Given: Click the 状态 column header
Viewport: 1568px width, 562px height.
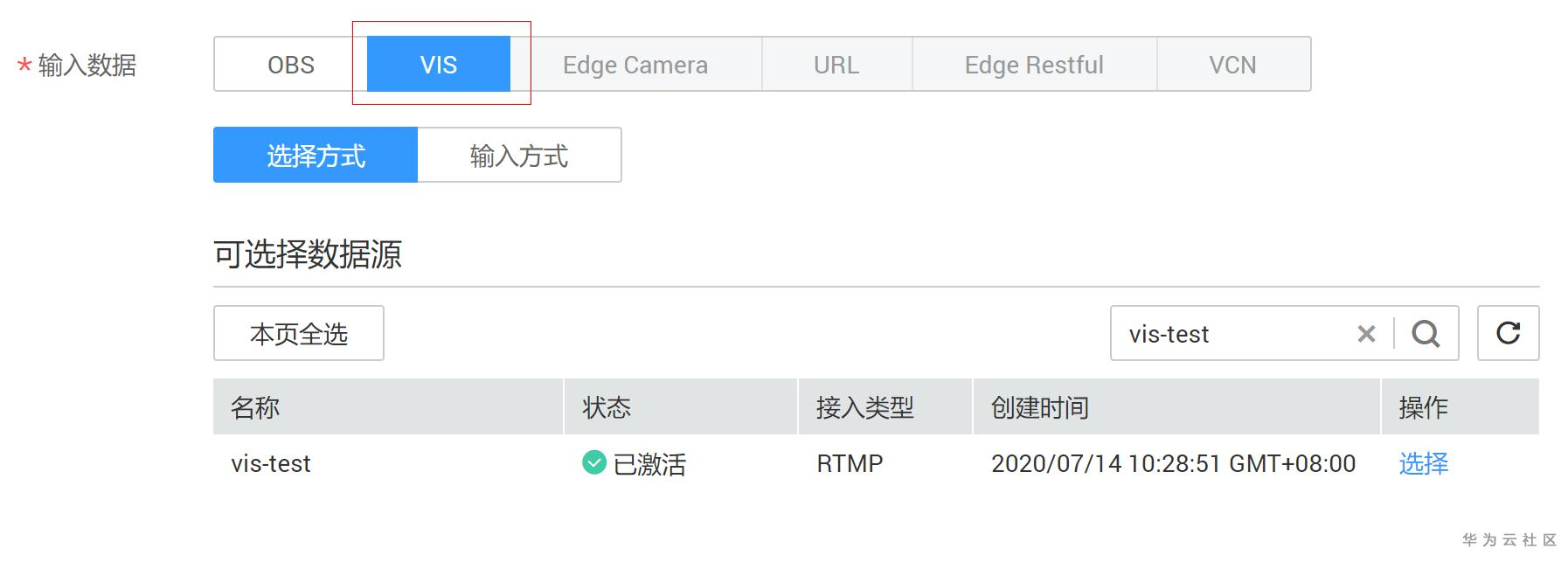Looking at the screenshot, I should (x=607, y=407).
